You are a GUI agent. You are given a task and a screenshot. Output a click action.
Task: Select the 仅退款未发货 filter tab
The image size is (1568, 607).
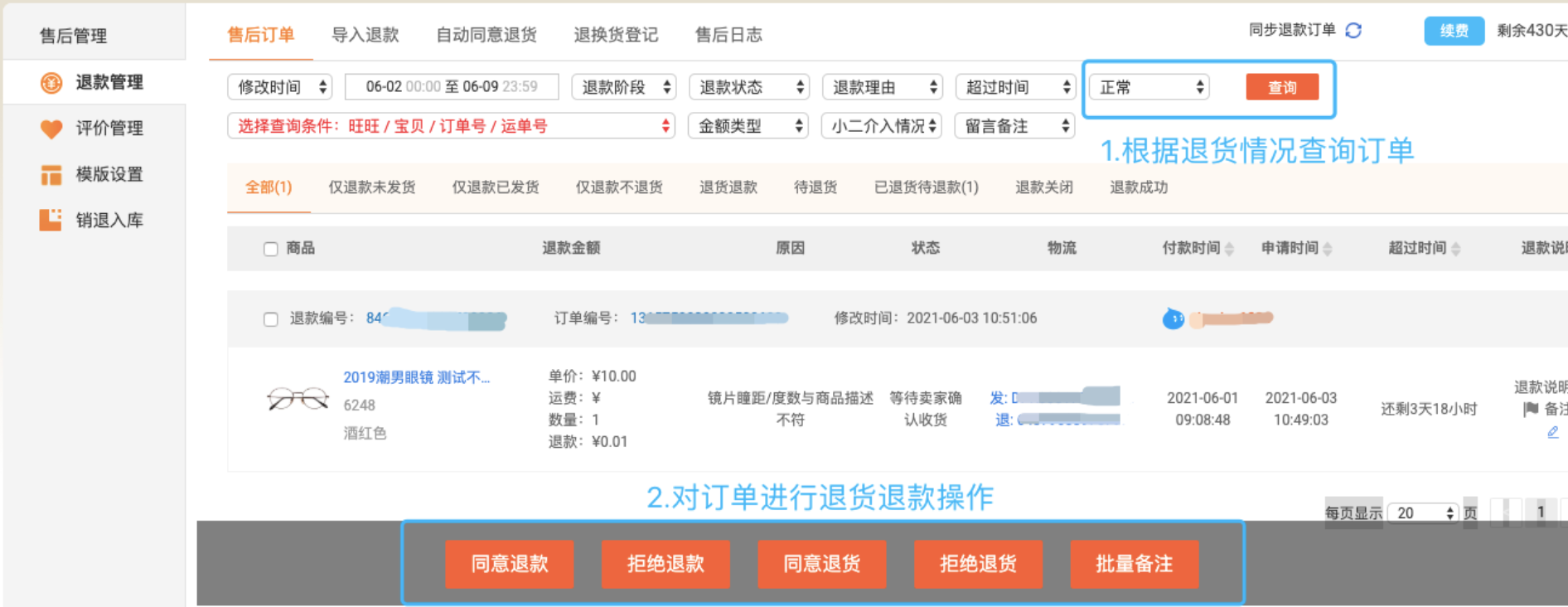(x=372, y=187)
